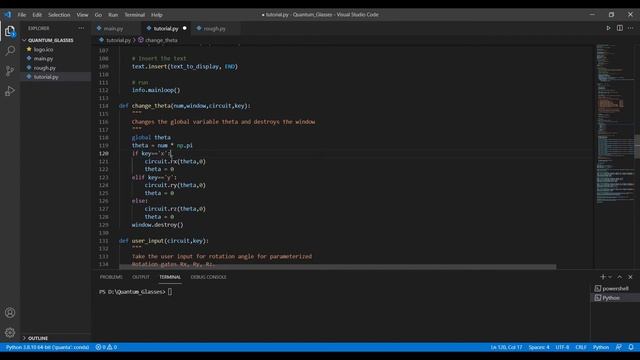
Task: Switch to the PROBLEMS panel tab
Action: click(x=111, y=277)
